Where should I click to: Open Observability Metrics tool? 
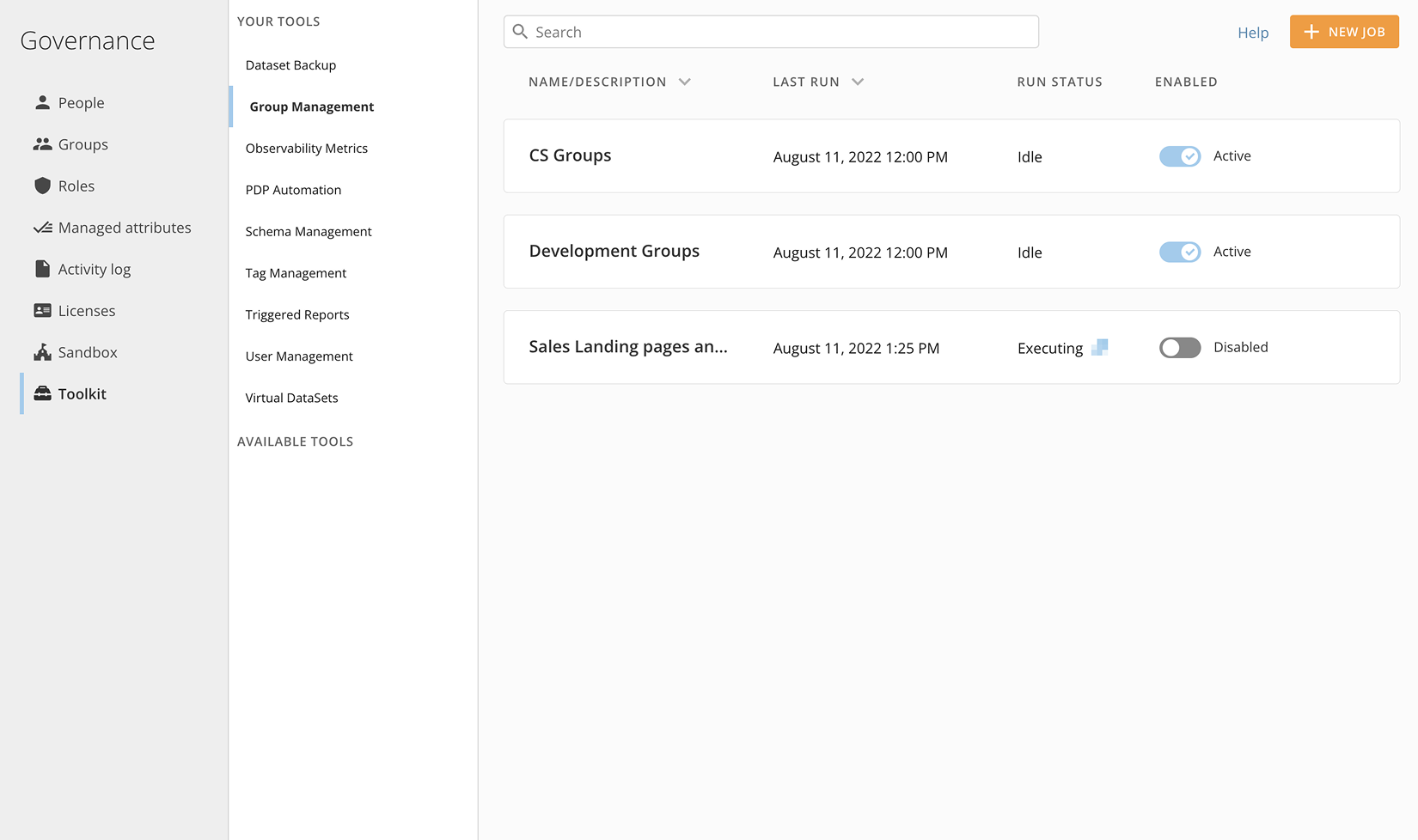point(306,149)
